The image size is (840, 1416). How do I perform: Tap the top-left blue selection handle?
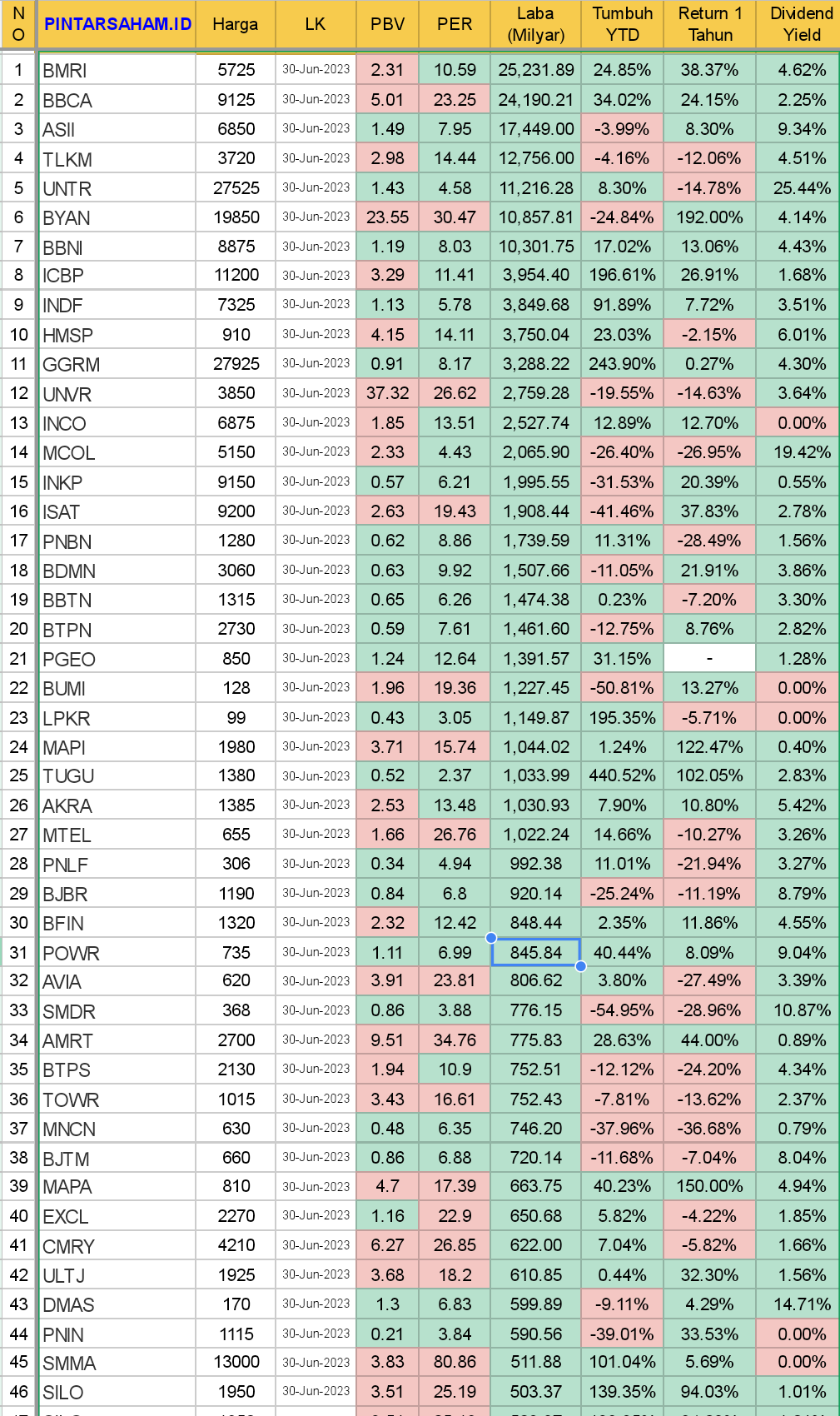pos(491,938)
